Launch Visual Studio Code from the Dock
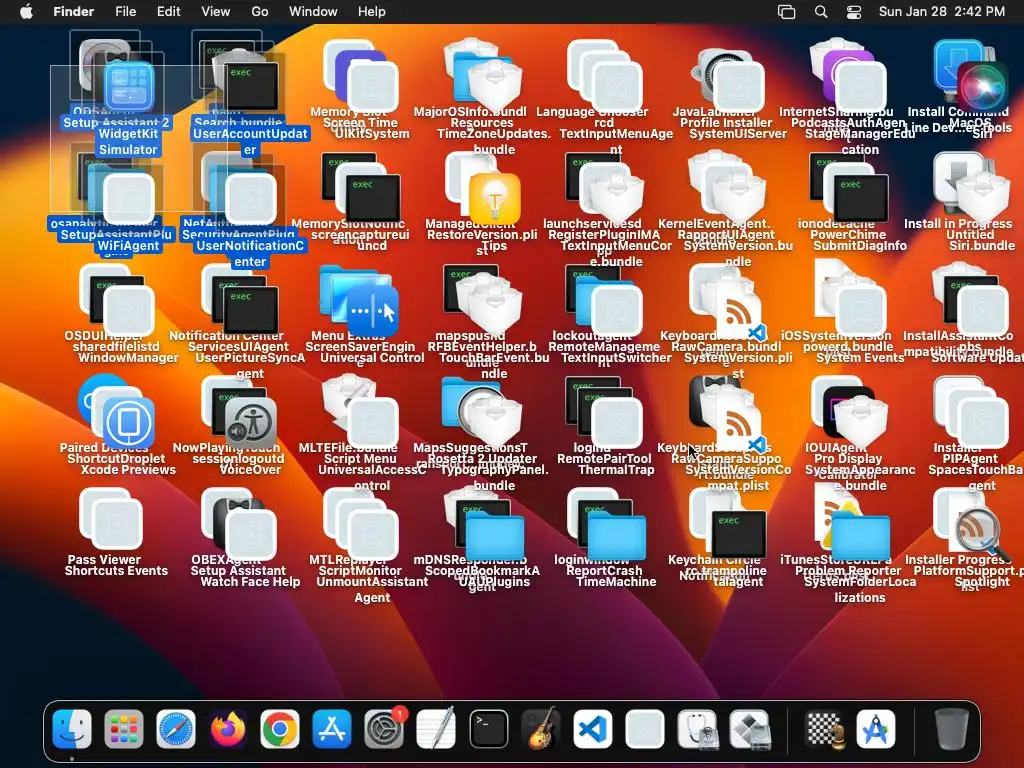This screenshot has width=1024, height=768. (593, 728)
